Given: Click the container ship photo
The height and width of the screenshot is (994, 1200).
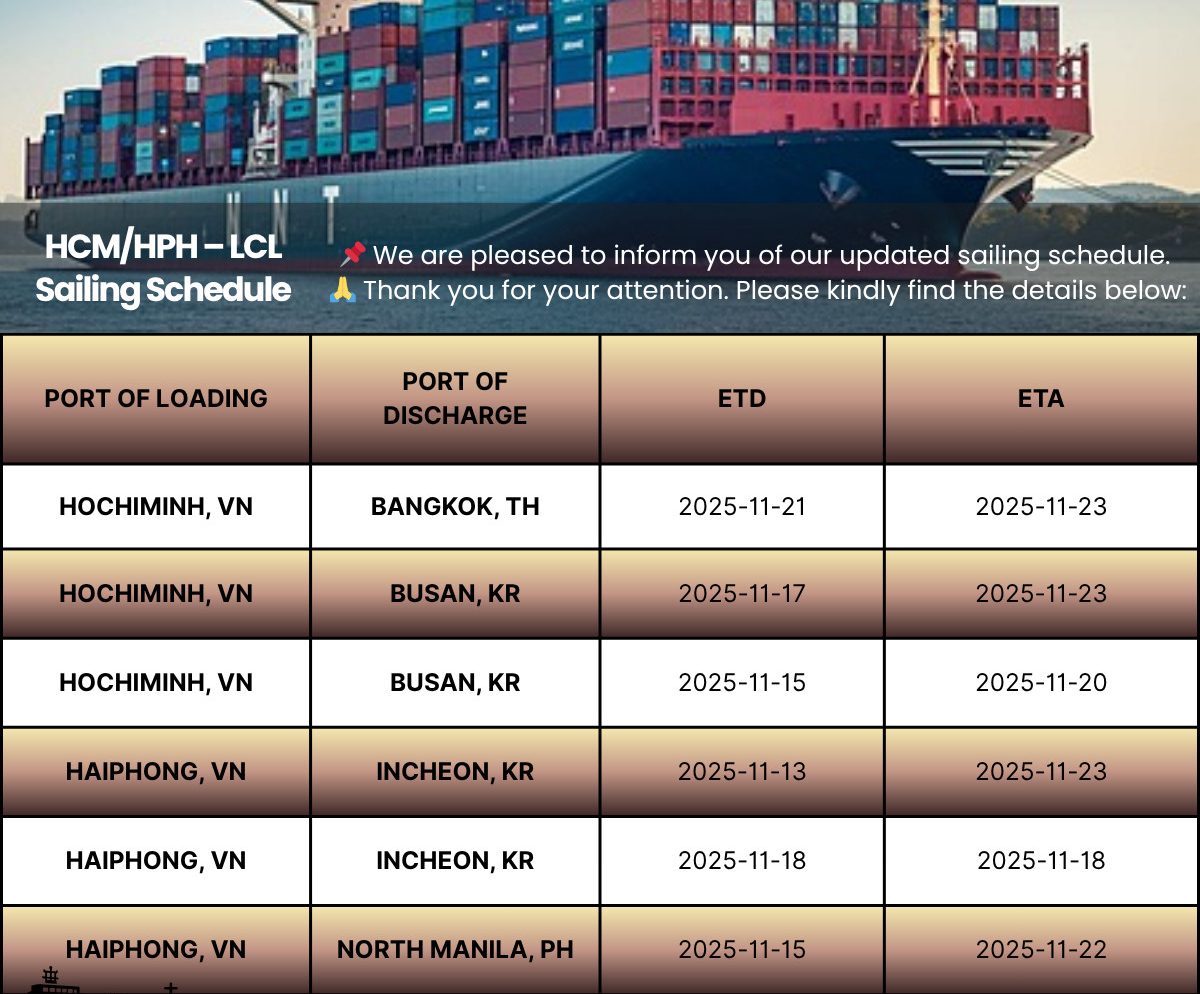Looking at the screenshot, I should (600, 110).
